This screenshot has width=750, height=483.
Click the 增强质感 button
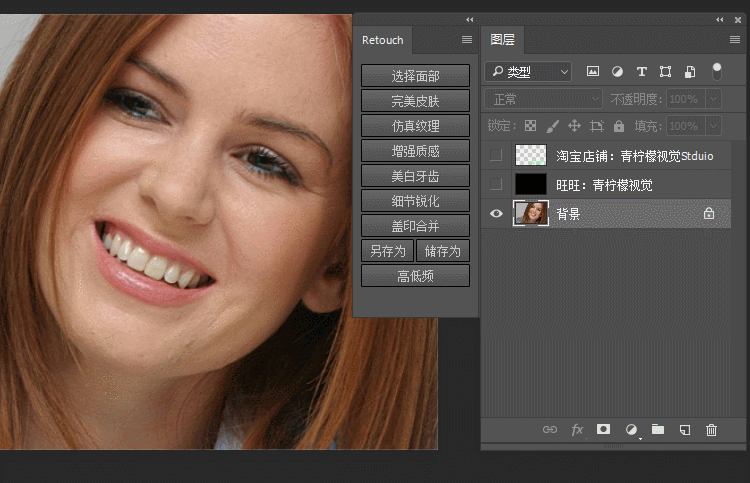415,151
